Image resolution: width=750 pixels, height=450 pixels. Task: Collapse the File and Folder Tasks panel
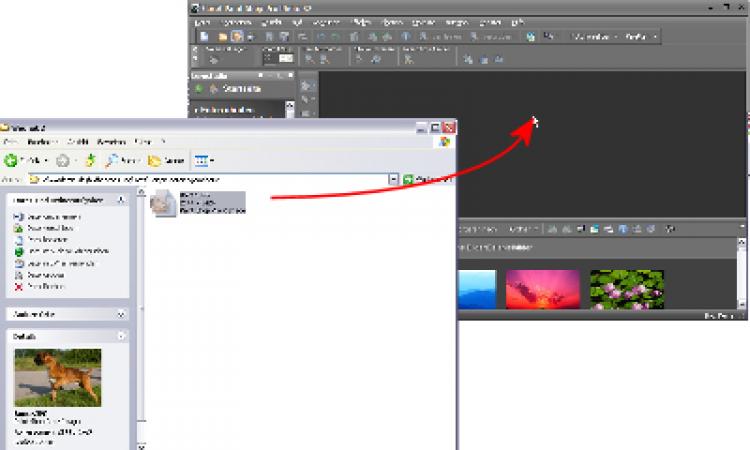tap(121, 201)
